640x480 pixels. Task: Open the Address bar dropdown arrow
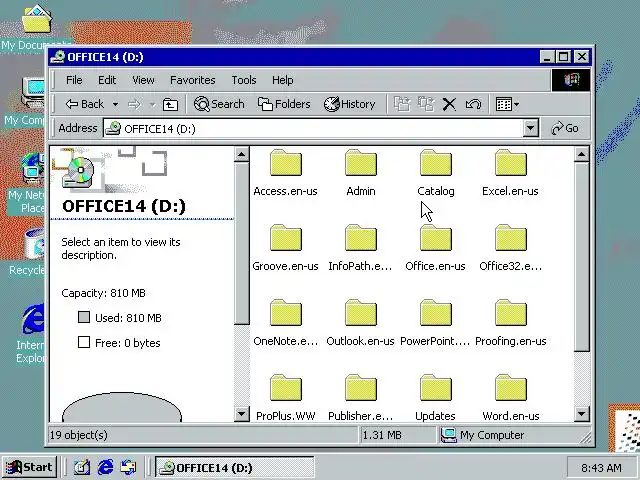pyautogui.click(x=530, y=129)
